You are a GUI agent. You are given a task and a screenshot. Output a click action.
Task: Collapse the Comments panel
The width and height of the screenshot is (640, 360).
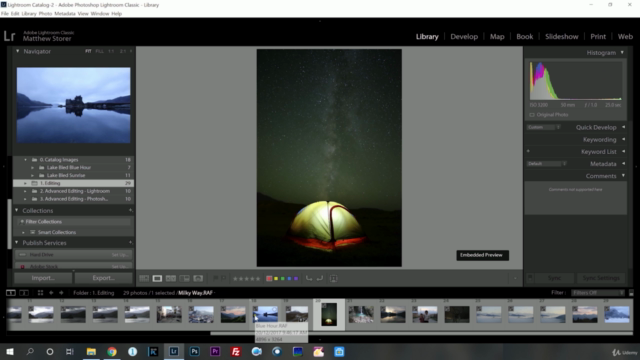click(623, 176)
